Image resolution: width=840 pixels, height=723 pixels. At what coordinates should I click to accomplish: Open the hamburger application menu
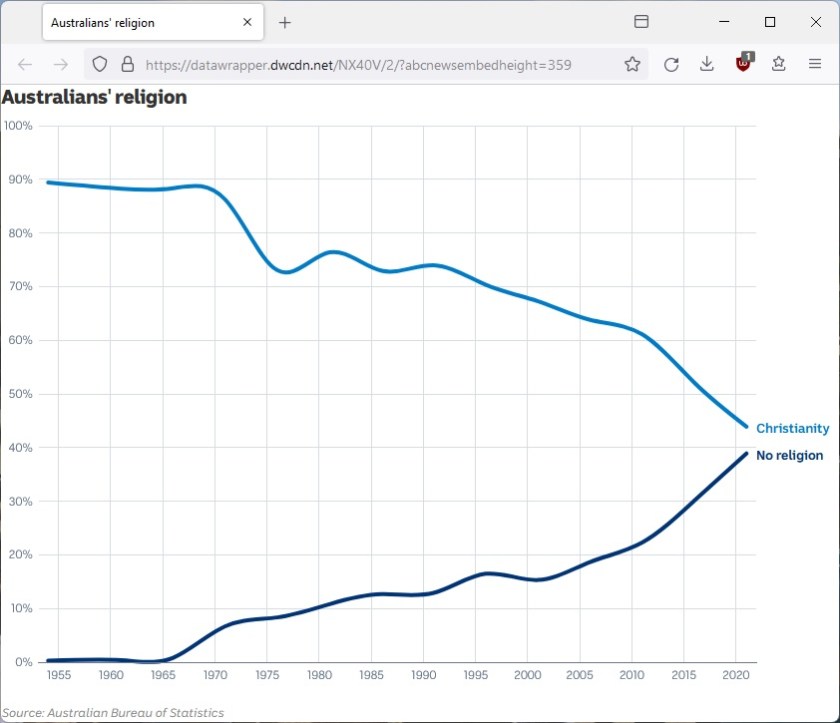point(815,64)
